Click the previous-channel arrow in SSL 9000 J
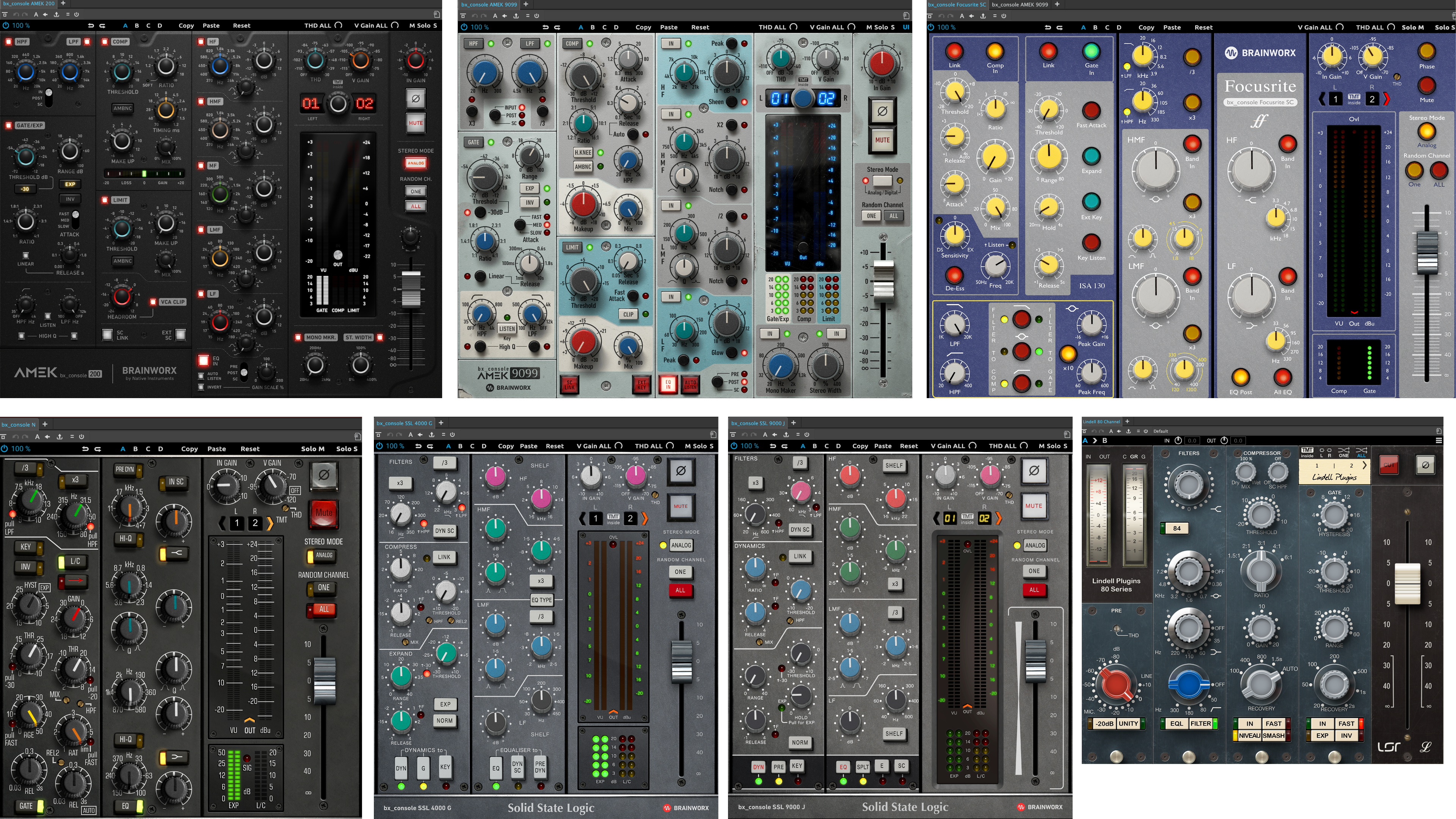The height and width of the screenshot is (819, 1456). (937, 518)
